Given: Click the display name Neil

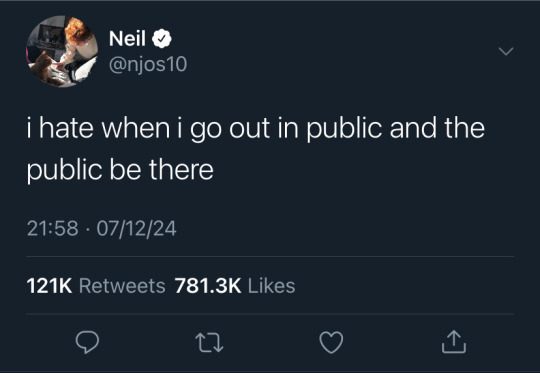Looking at the screenshot, I should click(127, 38).
